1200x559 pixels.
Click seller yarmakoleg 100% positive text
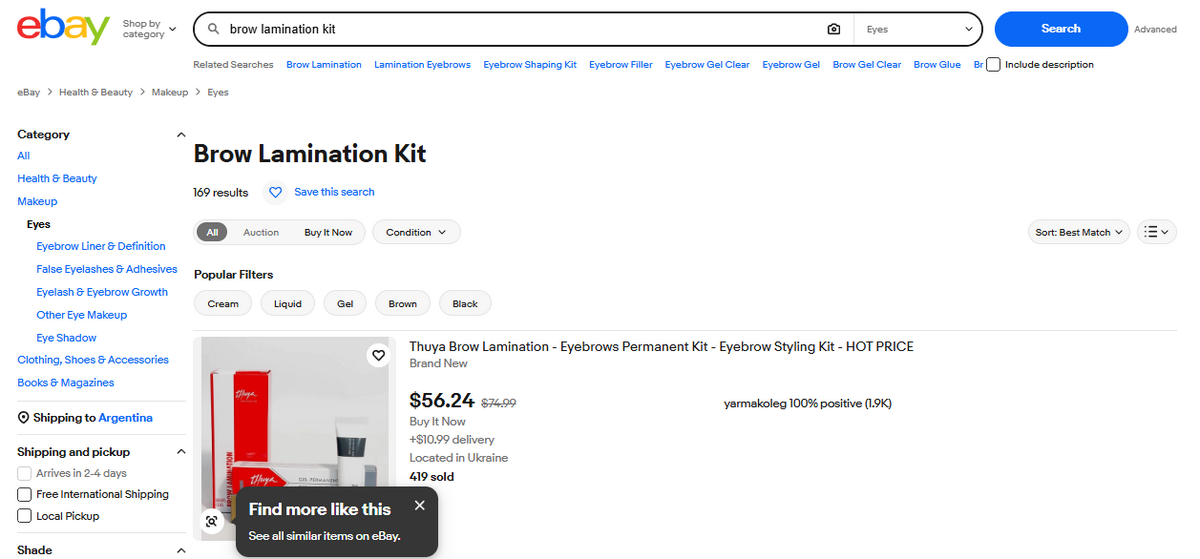click(x=808, y=404)
